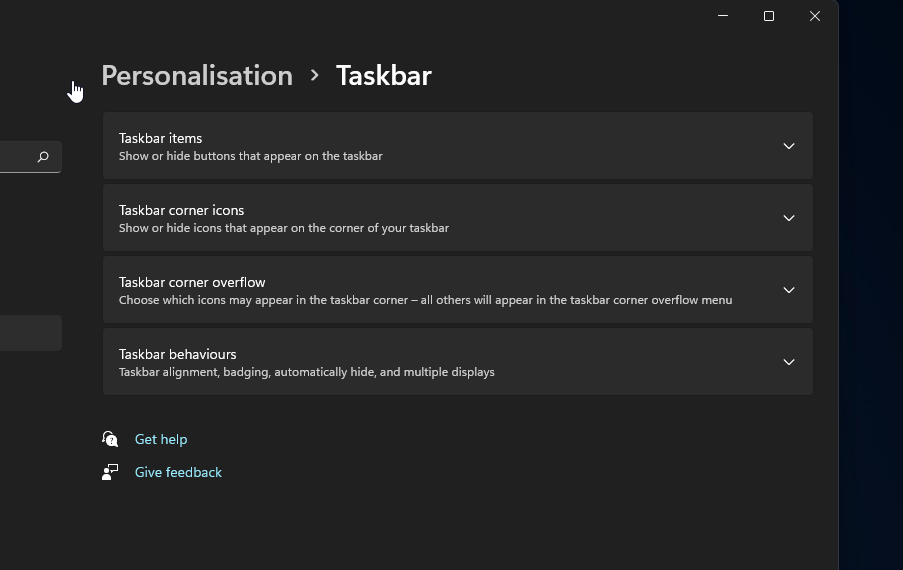Click the search magnifier icon
This screenshot has width=903, height=570.
point(43,157)
